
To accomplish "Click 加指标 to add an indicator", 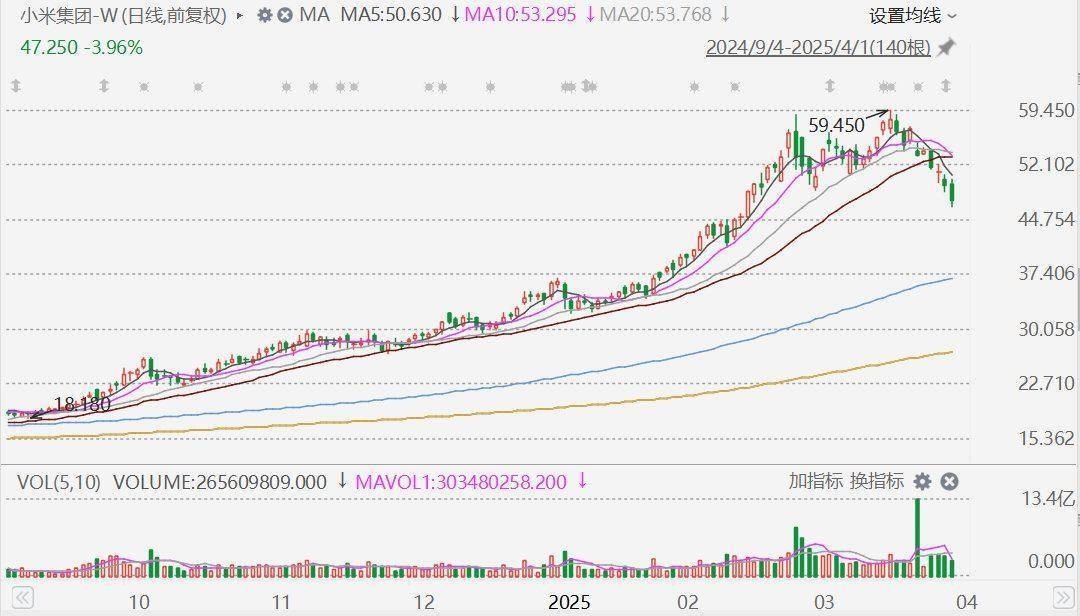I will 815,482.
